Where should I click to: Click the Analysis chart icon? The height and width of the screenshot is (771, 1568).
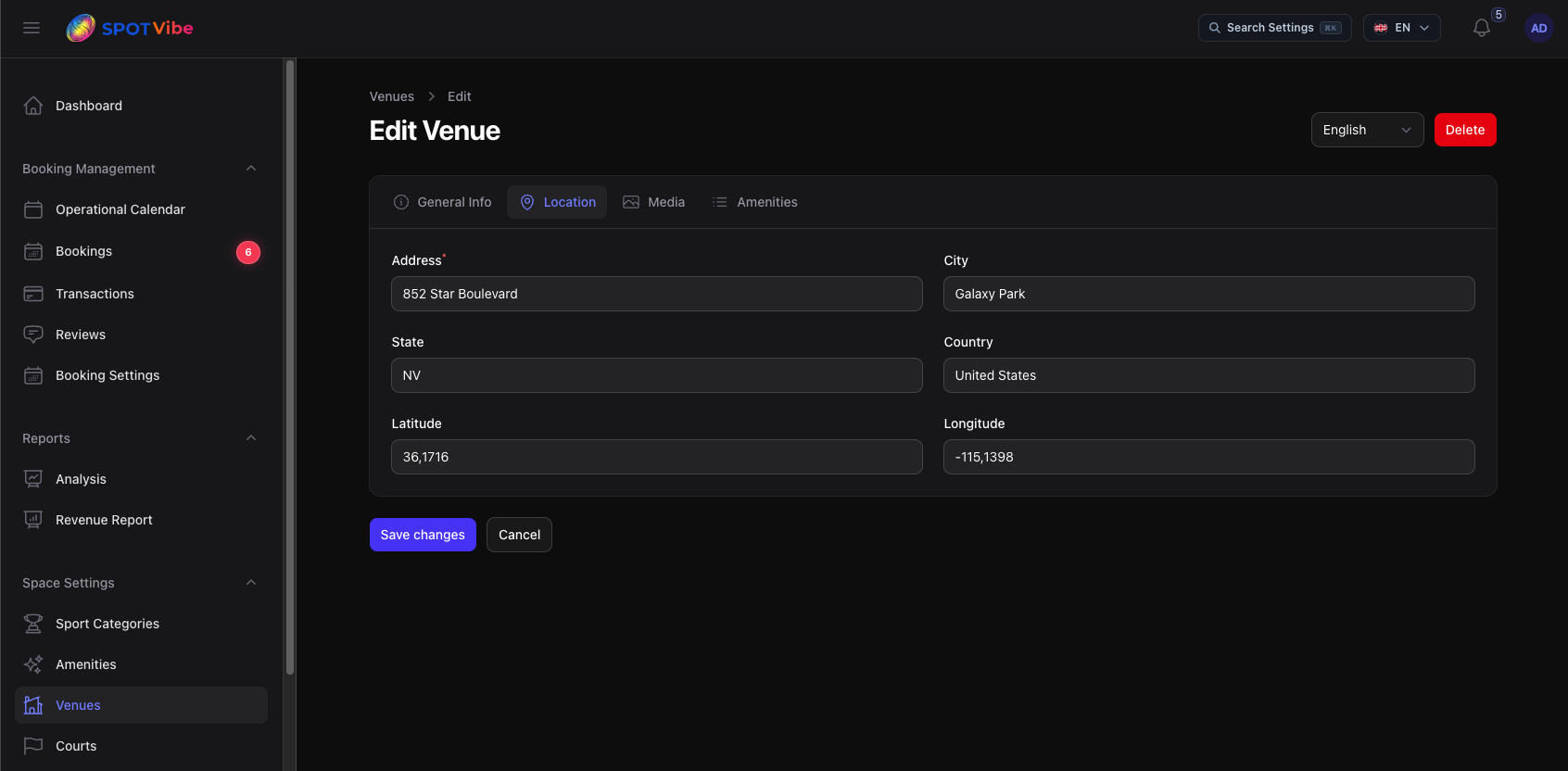(33, 479)
